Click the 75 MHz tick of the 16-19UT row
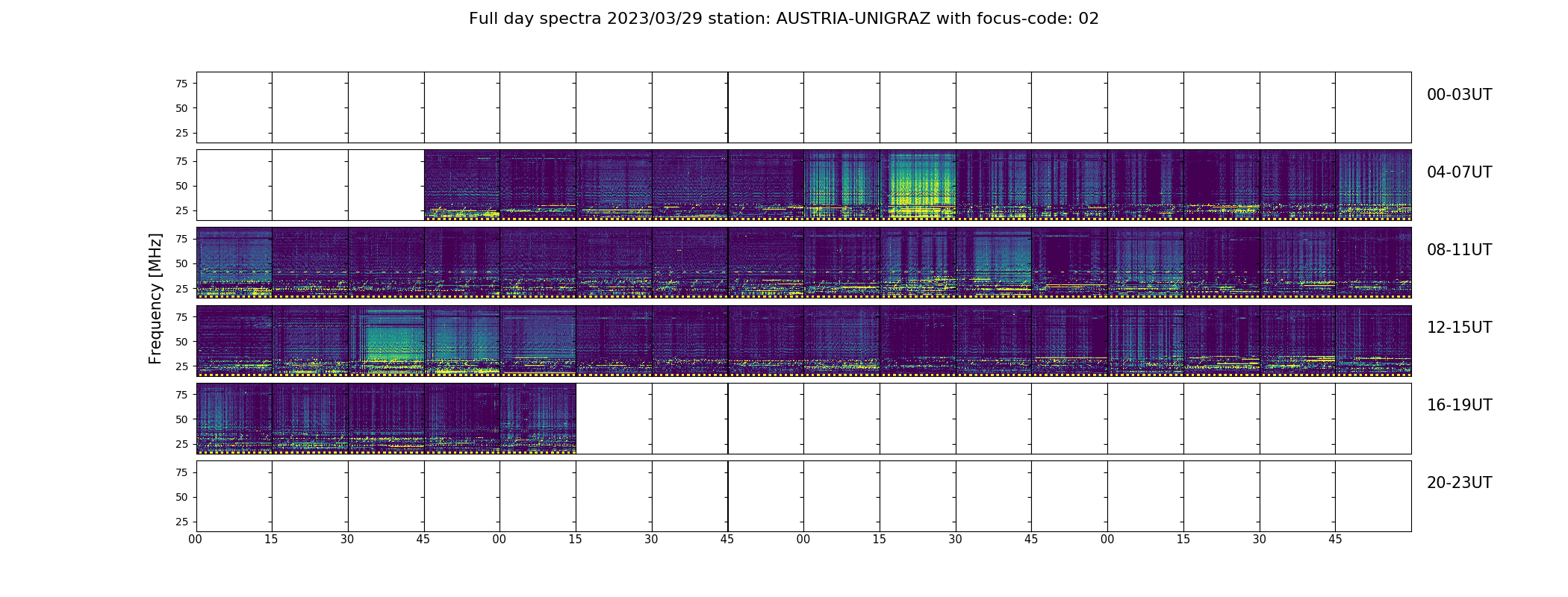Viewport: 1568px width, 597px height. coord(181,395)
